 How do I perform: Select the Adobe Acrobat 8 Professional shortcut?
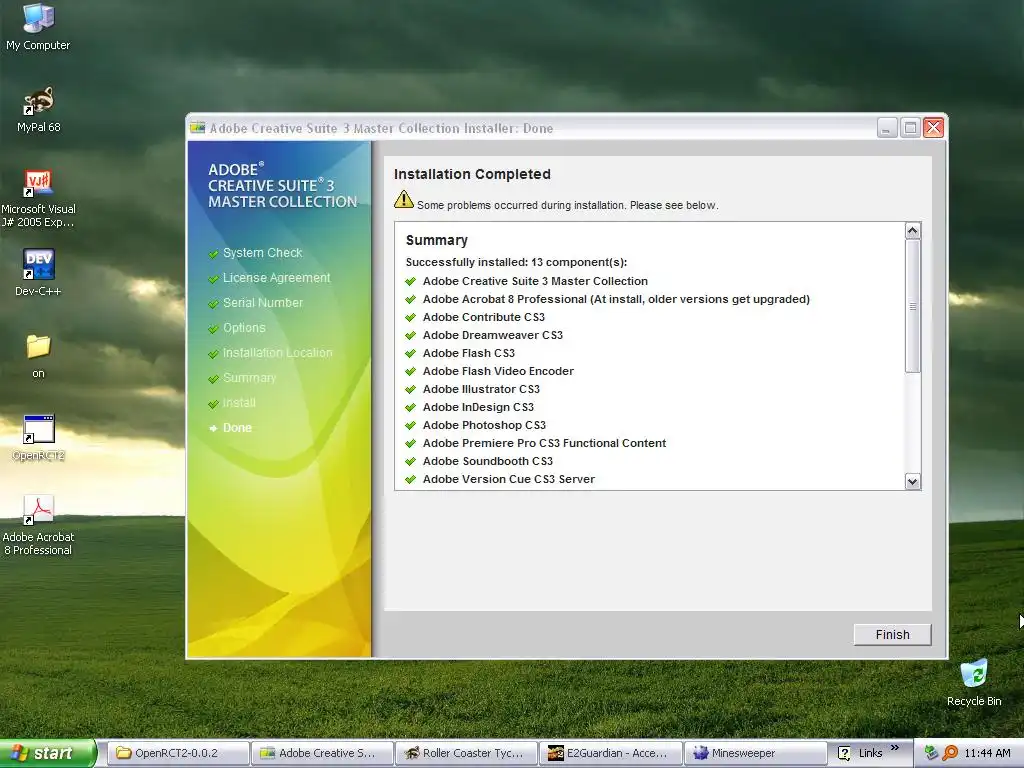[x=38, y=525]
